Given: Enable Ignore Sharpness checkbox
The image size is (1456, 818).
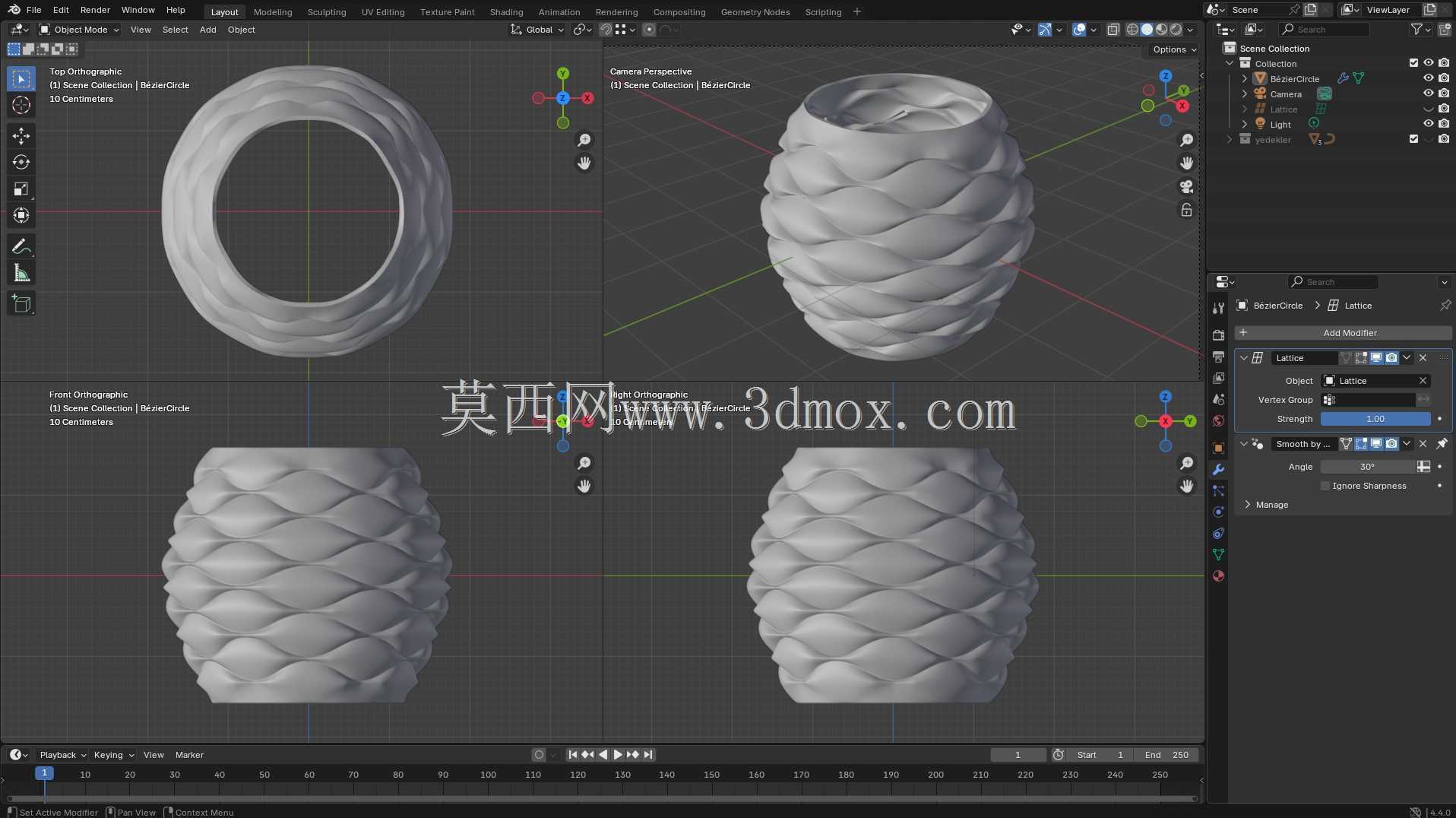Looking at the screenshot, I should [x=1325, y=486].
